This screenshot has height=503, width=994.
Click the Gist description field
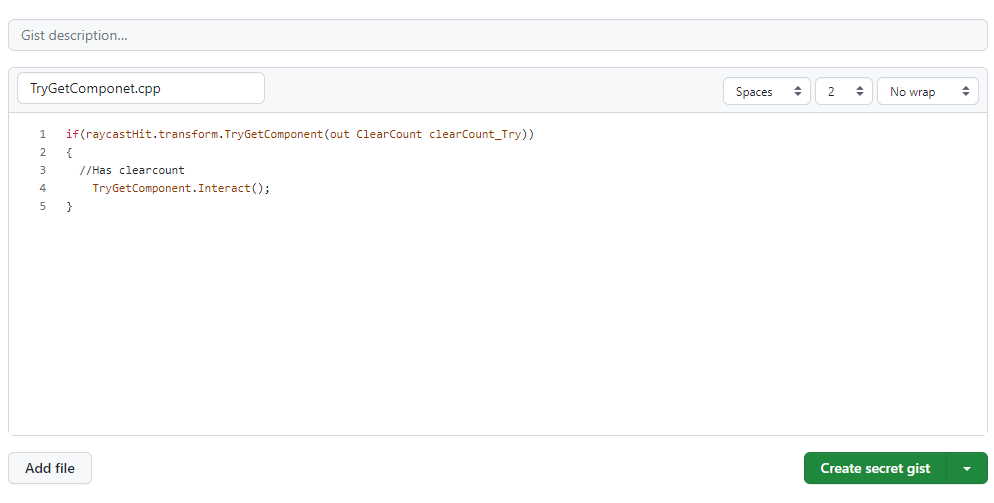[x=498, y=36]
